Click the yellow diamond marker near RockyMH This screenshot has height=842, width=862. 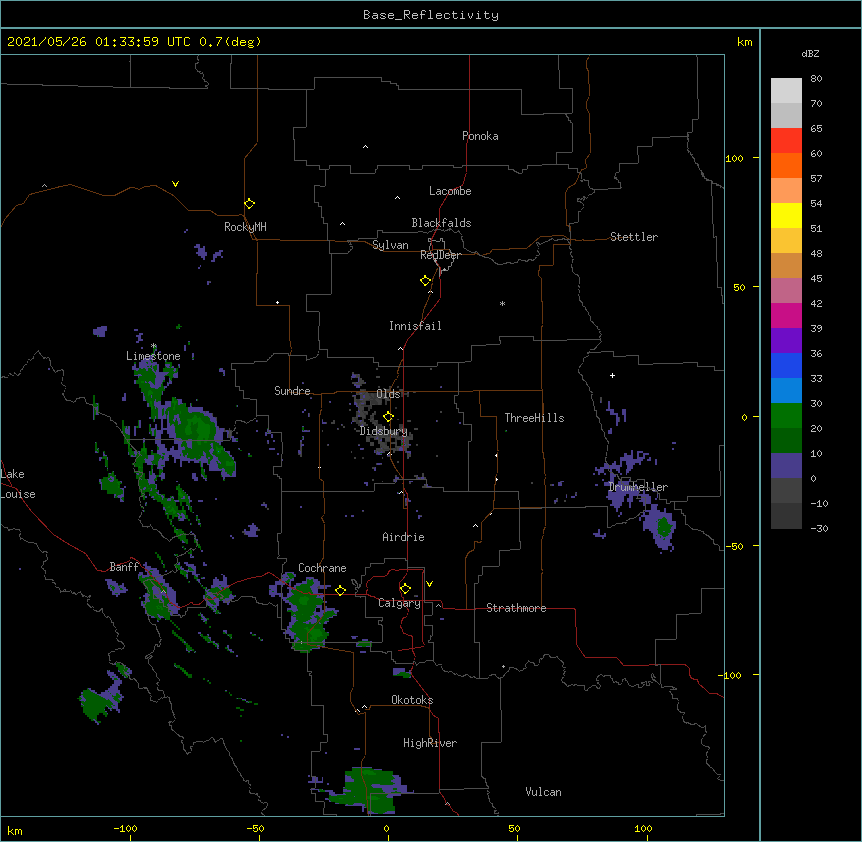pos(249,203)
